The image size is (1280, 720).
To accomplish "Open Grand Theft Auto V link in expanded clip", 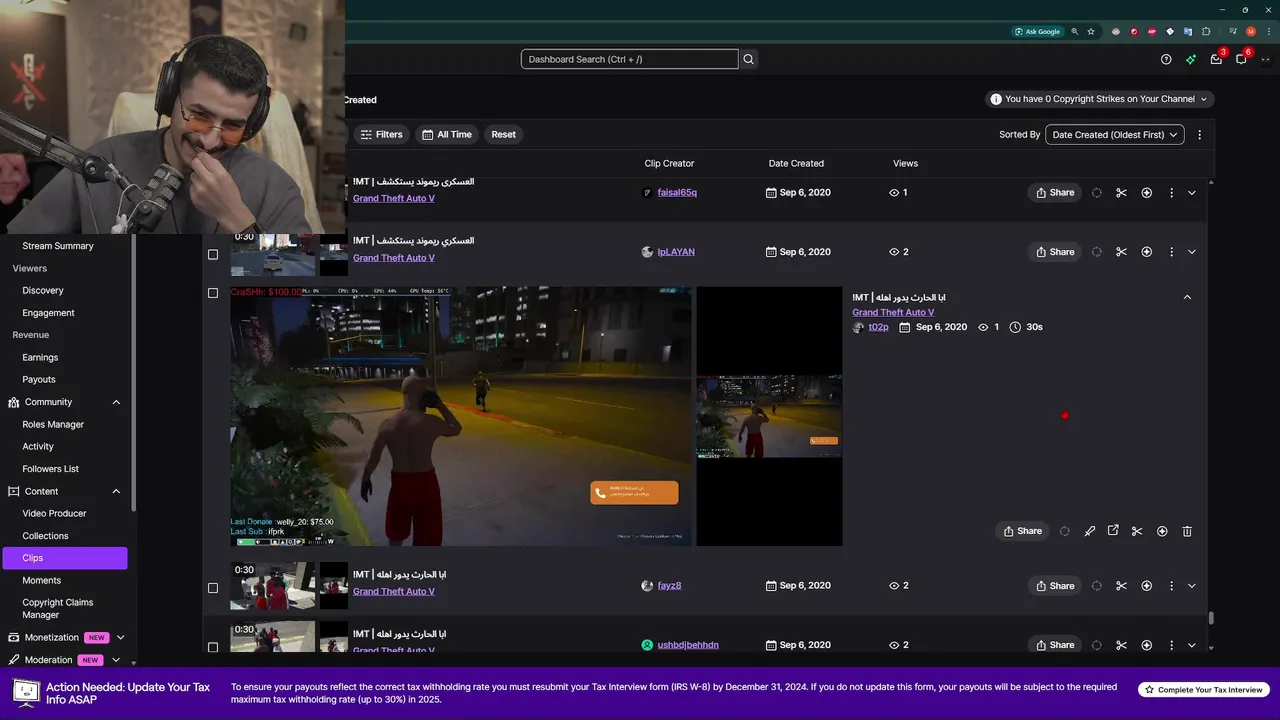I will click(893, 312).
